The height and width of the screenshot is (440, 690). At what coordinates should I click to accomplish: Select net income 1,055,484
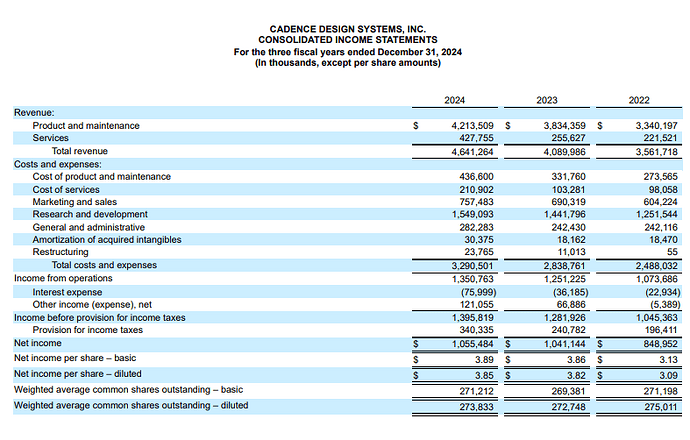(x=473, y=344)
